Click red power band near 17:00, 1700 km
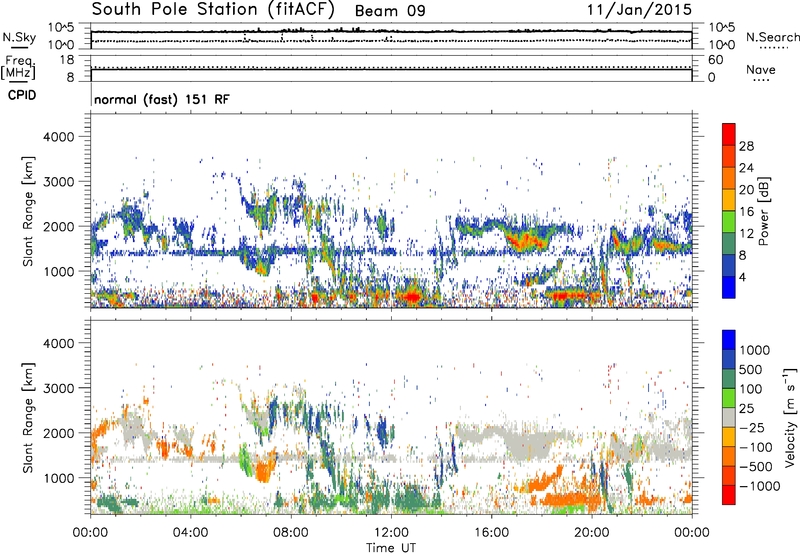The height and width of the screenshot is (554, 800). (x=526, y=240)
